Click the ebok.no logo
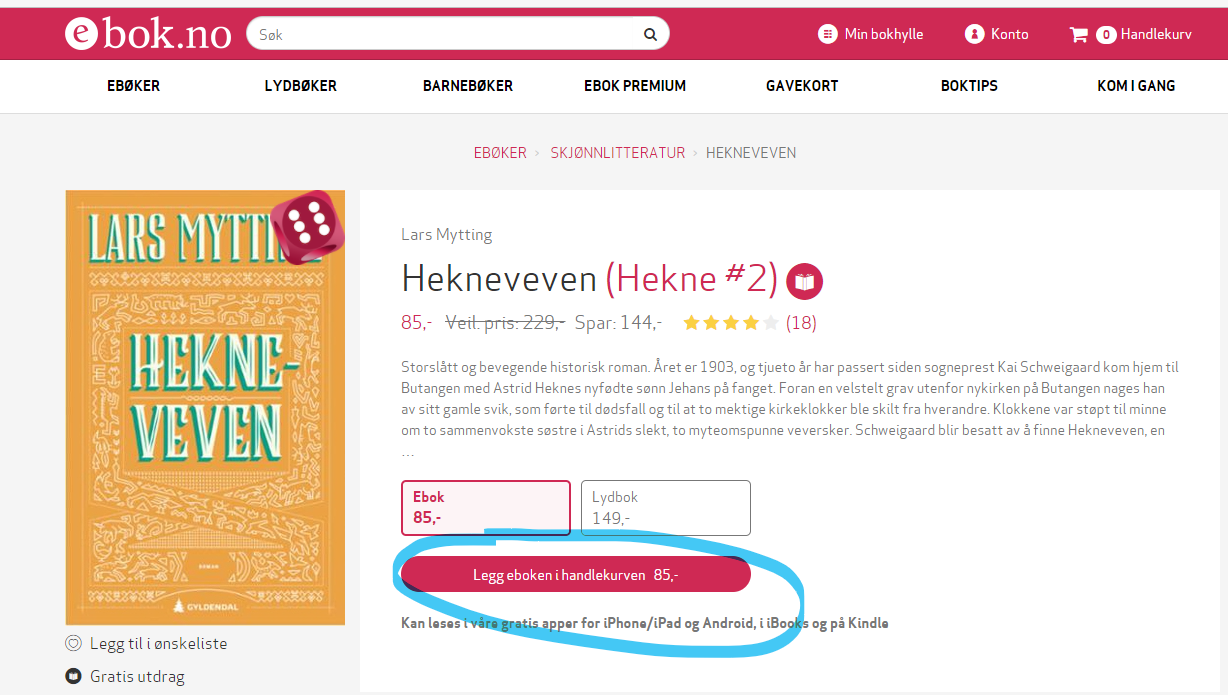1228x695 pixels. pos(148,34)
